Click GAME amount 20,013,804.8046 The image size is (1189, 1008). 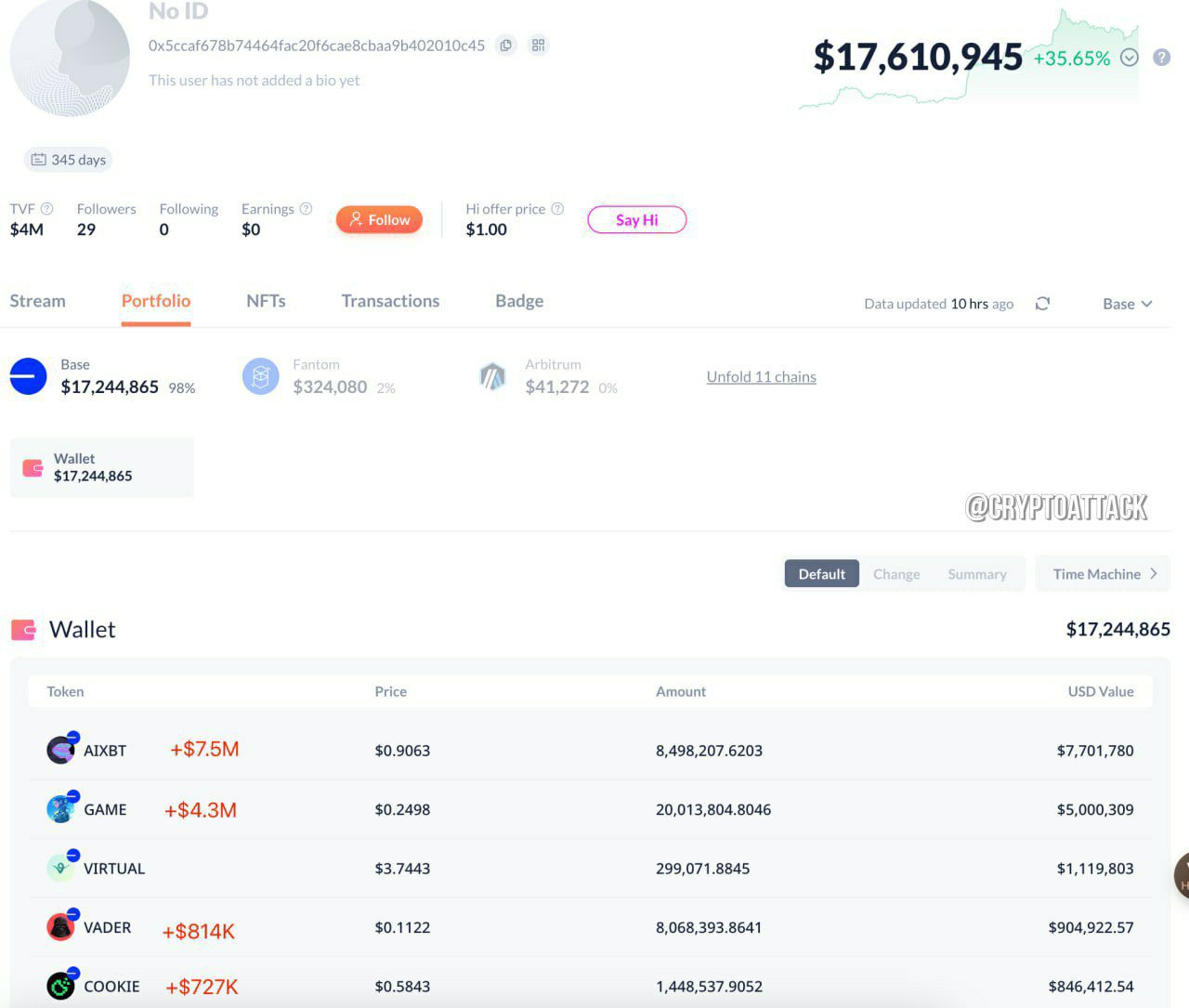pos(713,809)
